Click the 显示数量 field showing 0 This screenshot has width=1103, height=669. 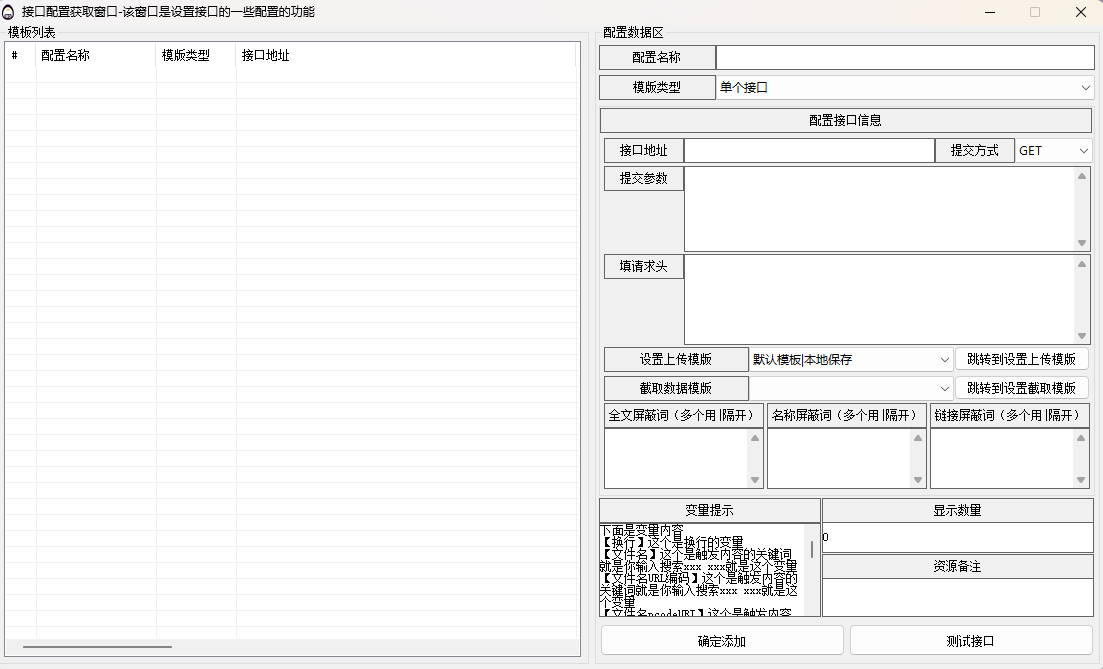click(x=957, y=537)
